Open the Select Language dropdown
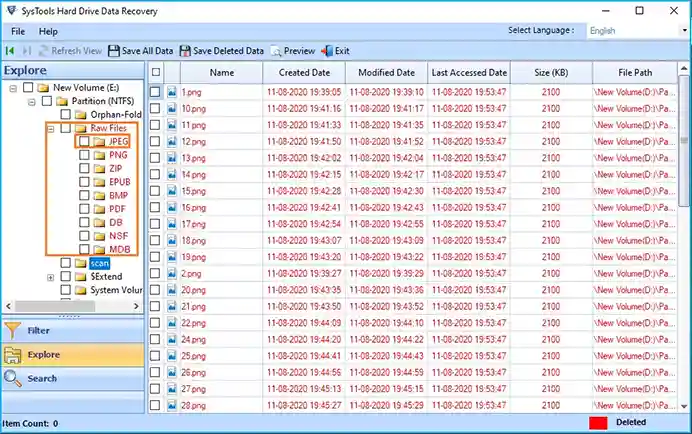The image size is (692, 434). 684,30
